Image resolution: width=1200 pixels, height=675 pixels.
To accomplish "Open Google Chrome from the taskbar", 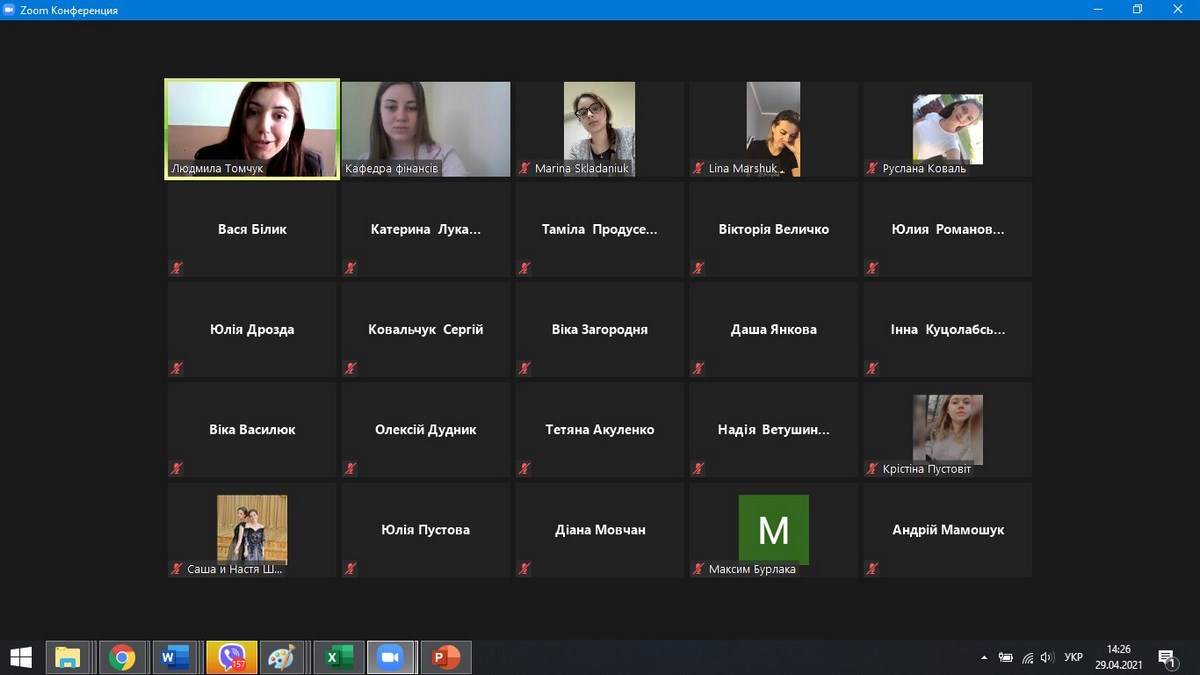I will 123,657.
